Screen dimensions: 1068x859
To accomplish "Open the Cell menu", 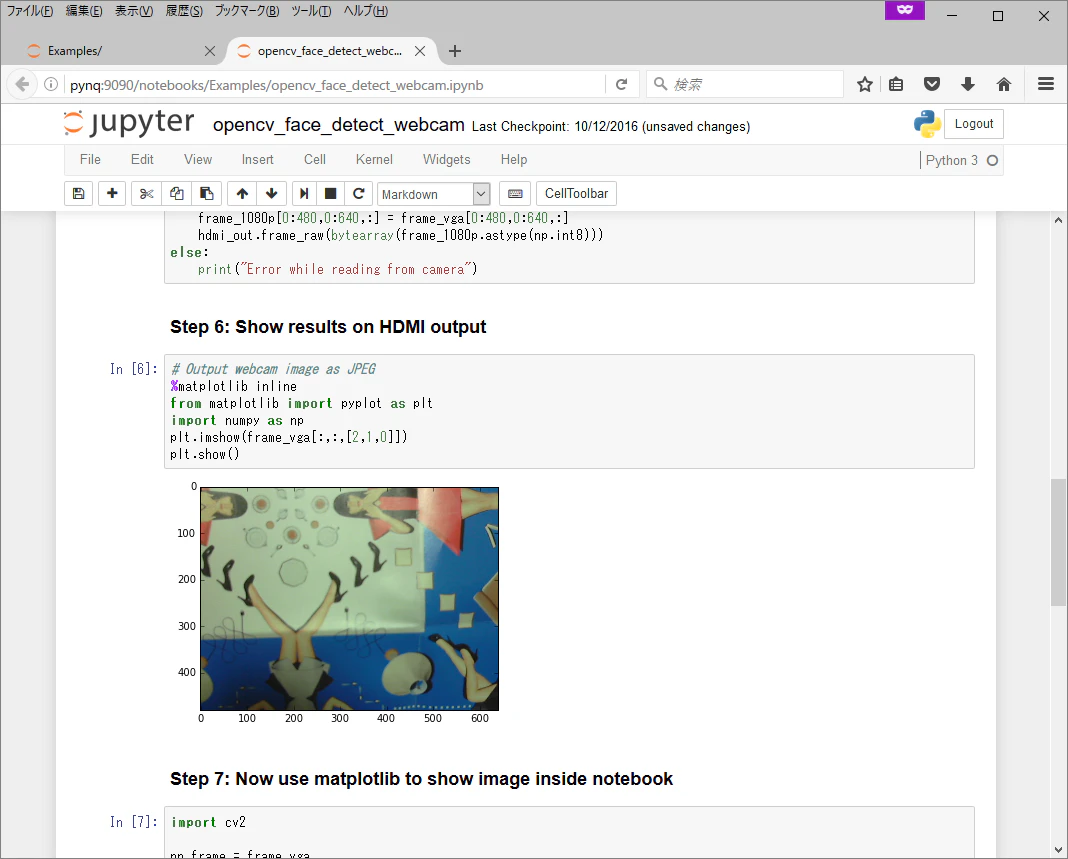I will coord(315,159).
